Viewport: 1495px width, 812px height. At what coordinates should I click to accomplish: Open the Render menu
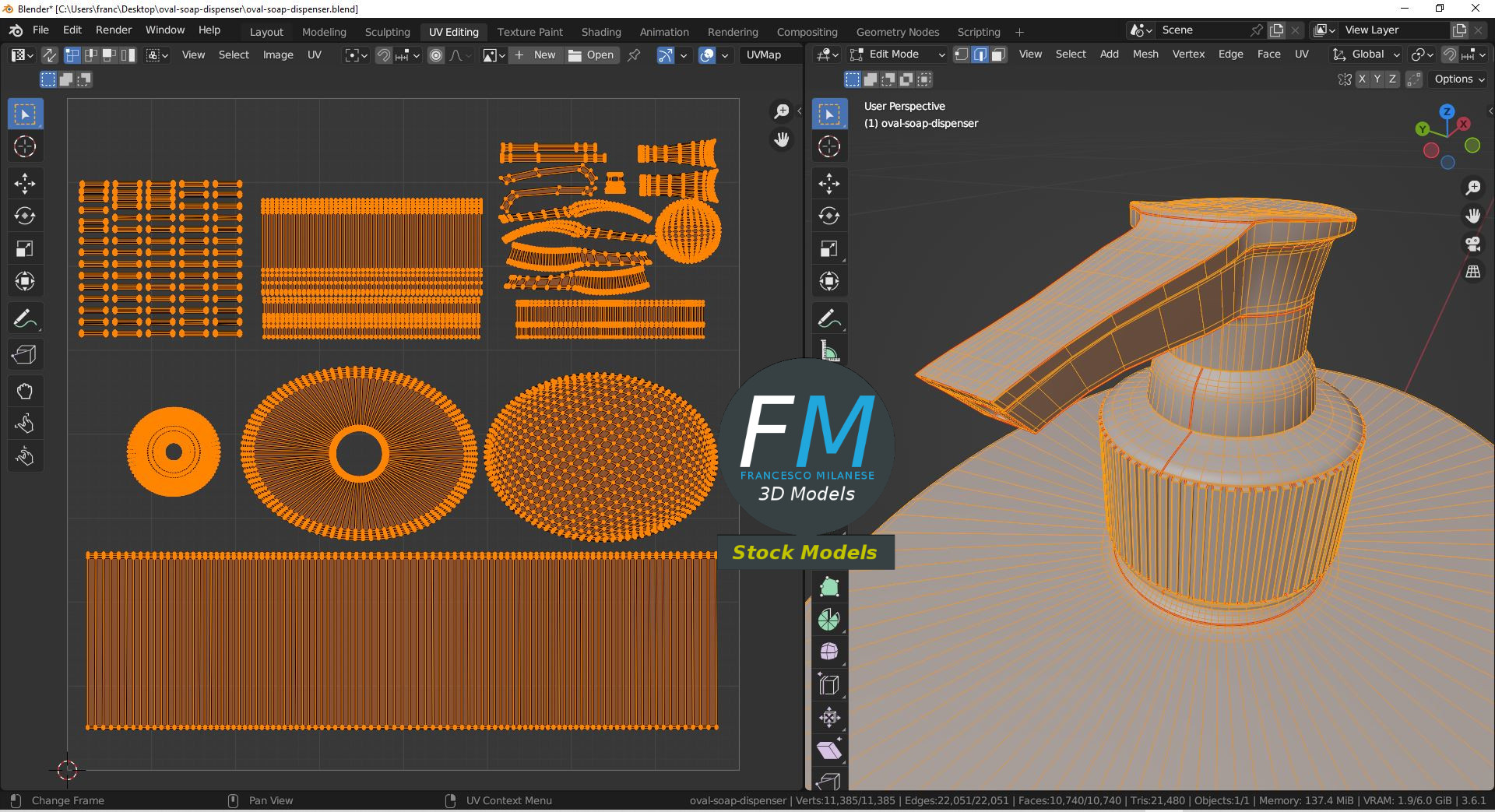pos(114,30)
